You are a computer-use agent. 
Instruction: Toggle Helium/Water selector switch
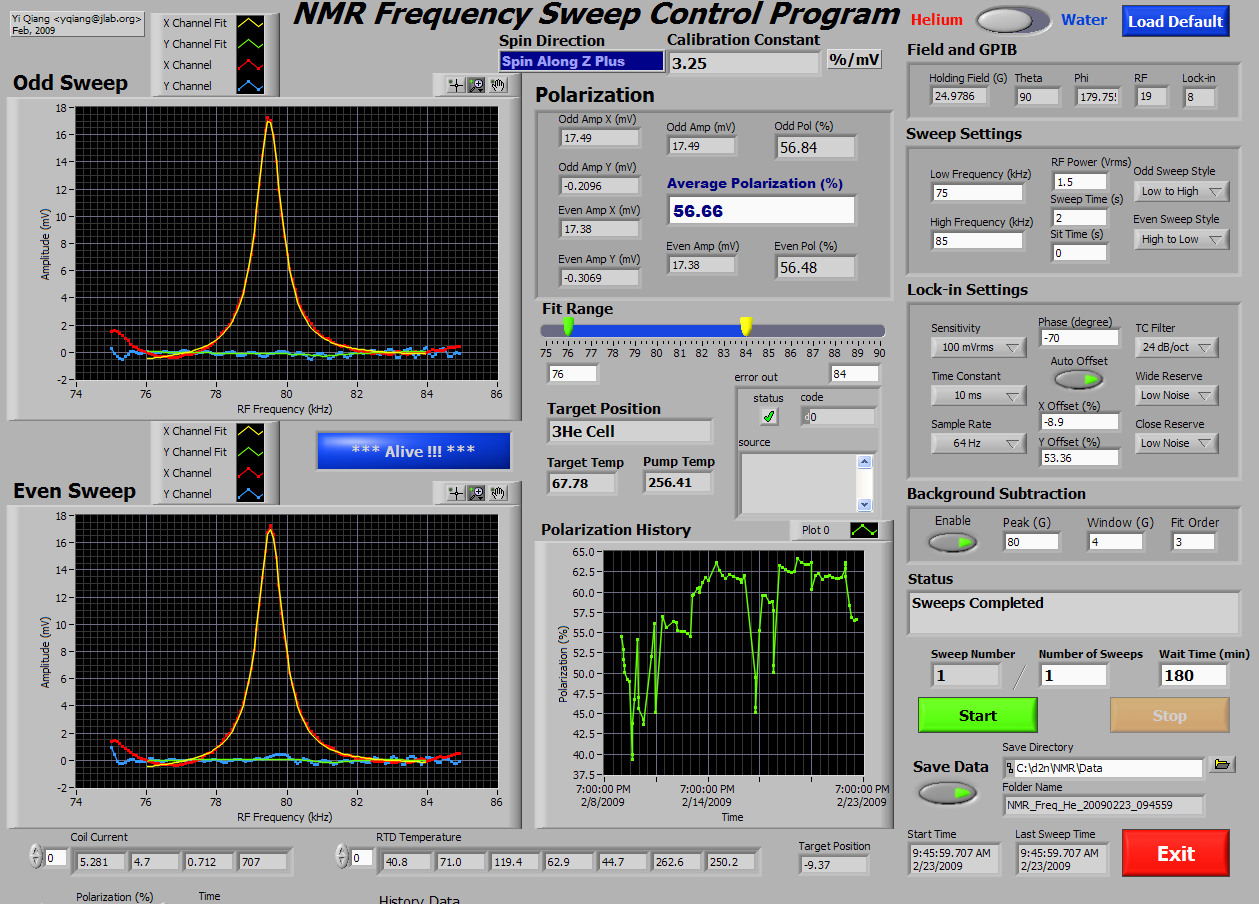[x=1012, y=20]
